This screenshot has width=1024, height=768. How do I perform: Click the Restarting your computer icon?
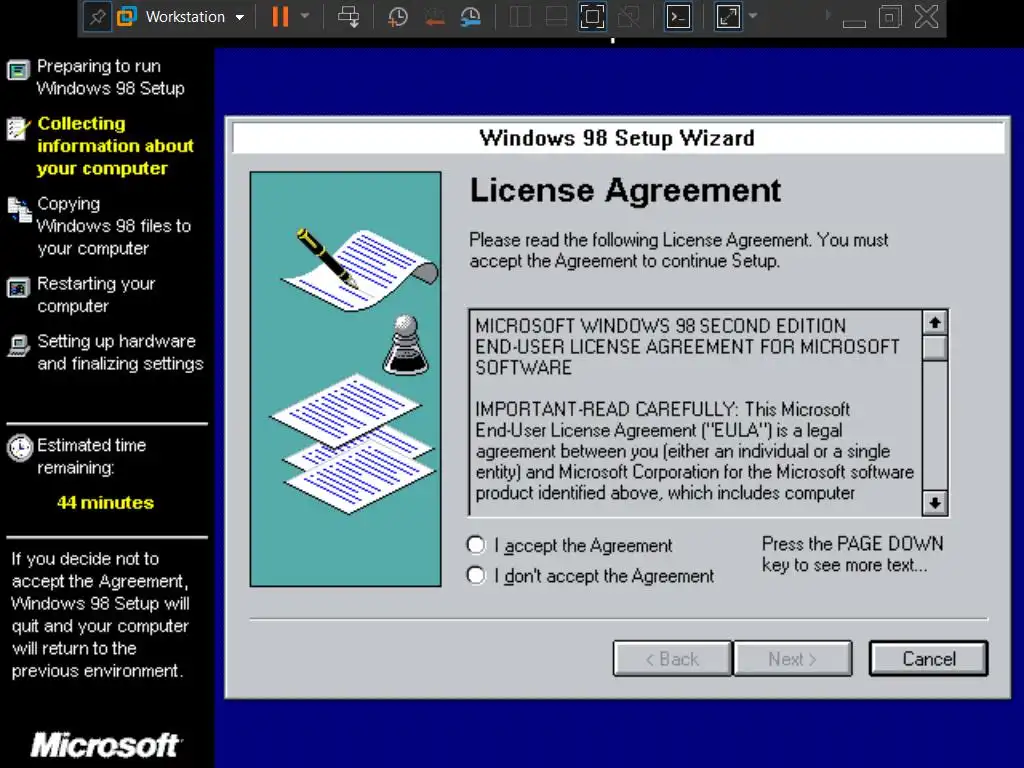18,287
